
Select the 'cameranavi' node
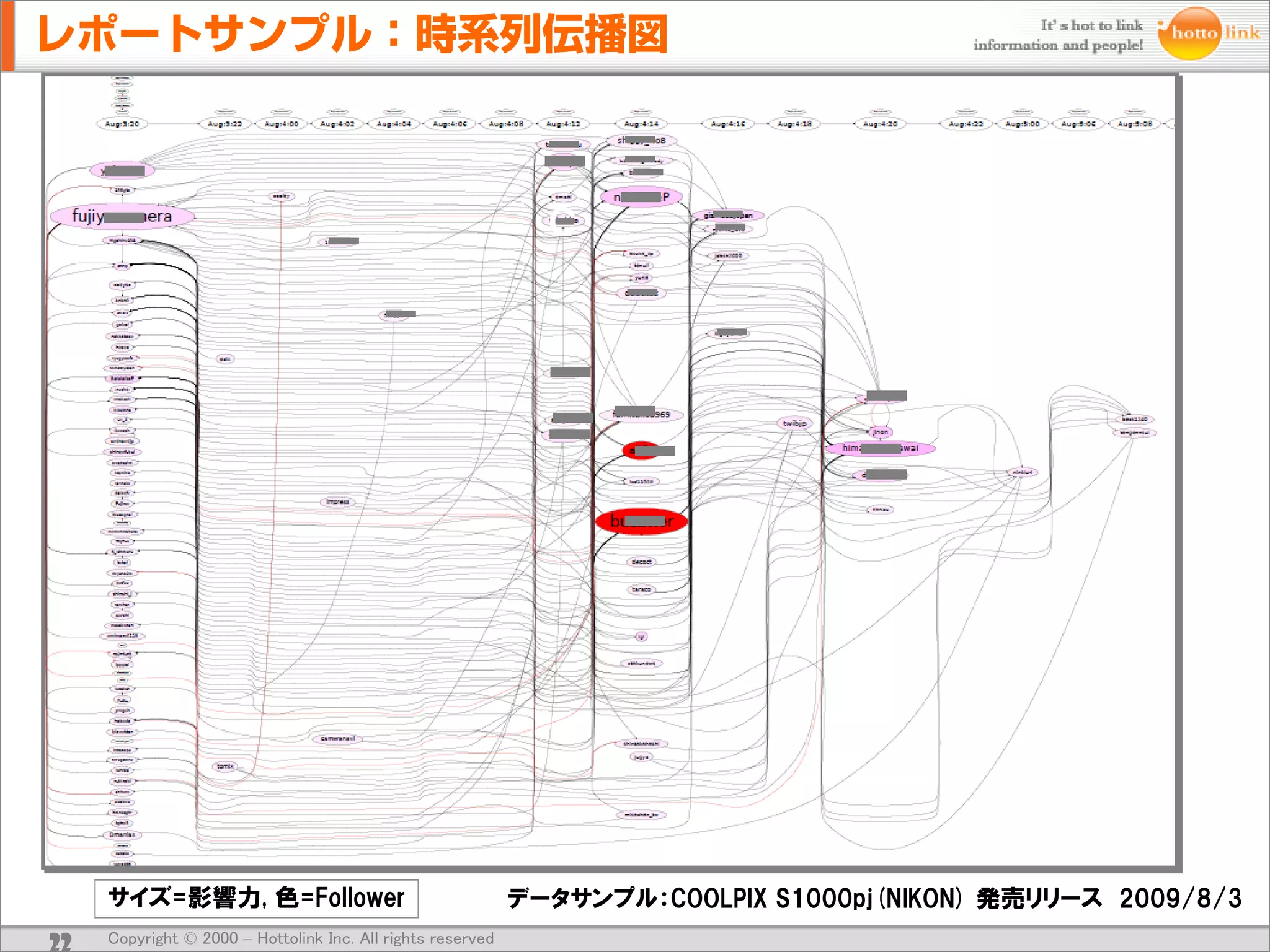tap(337, 739)
